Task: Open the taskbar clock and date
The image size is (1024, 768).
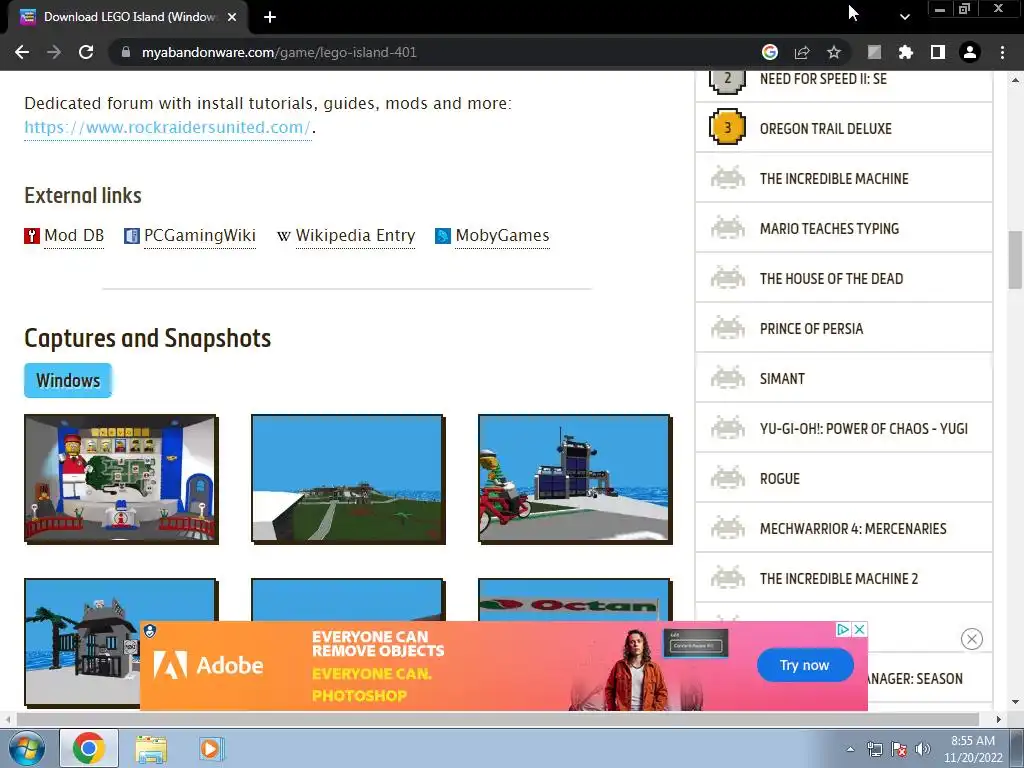Action: click(973, 749)
